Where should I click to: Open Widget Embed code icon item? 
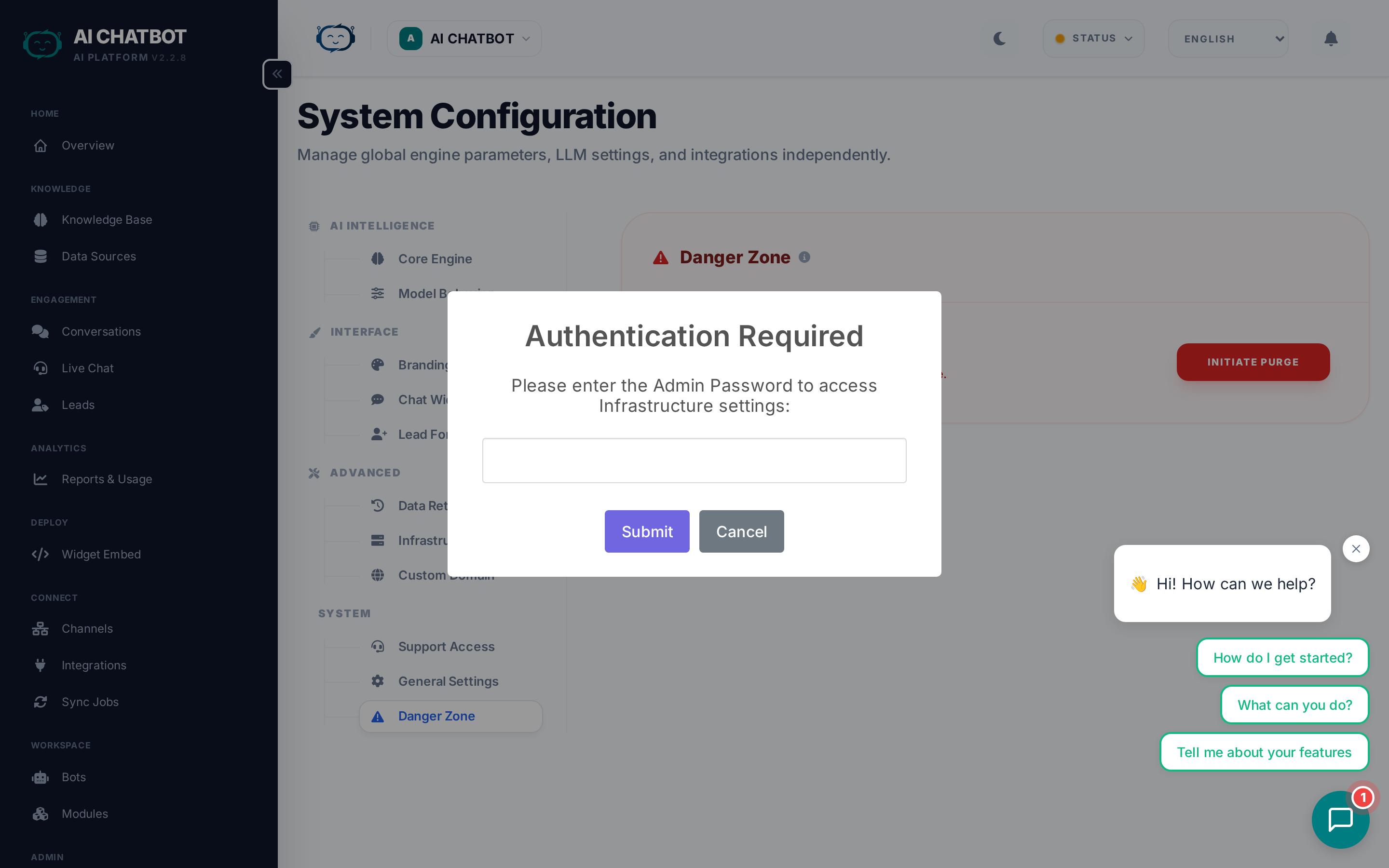101,554
